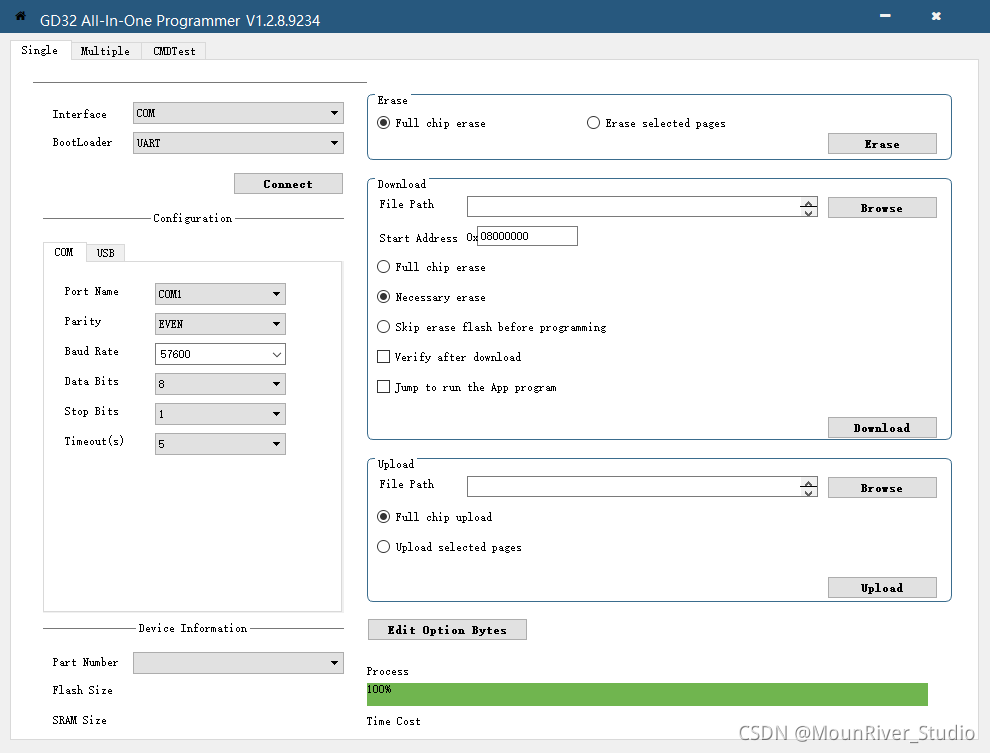Viewport: 990px width, 753px height.
Task: Click the home icon in title bar
Action: click(x=20, y=16)
